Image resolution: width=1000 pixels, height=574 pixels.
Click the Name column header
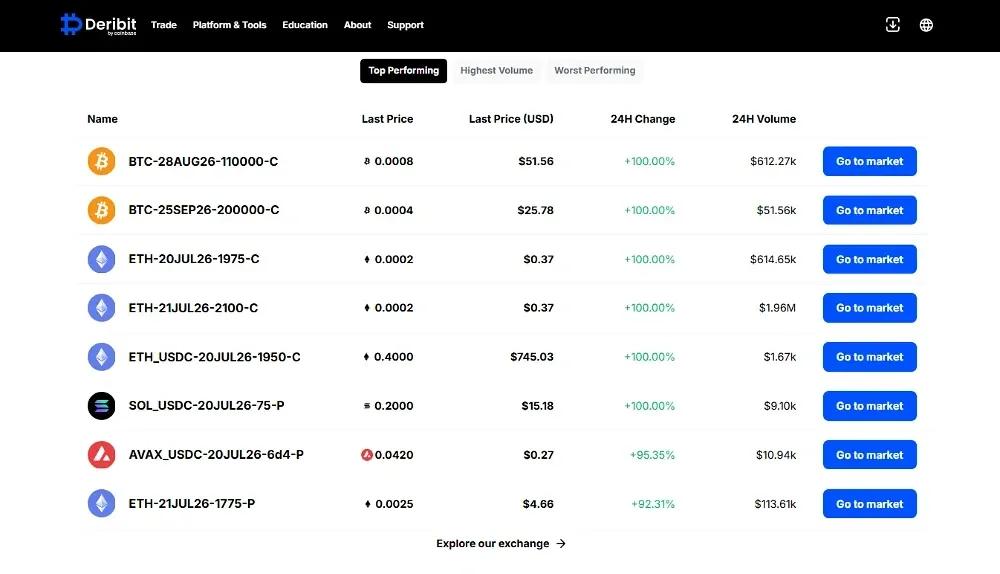coord(103,119)
